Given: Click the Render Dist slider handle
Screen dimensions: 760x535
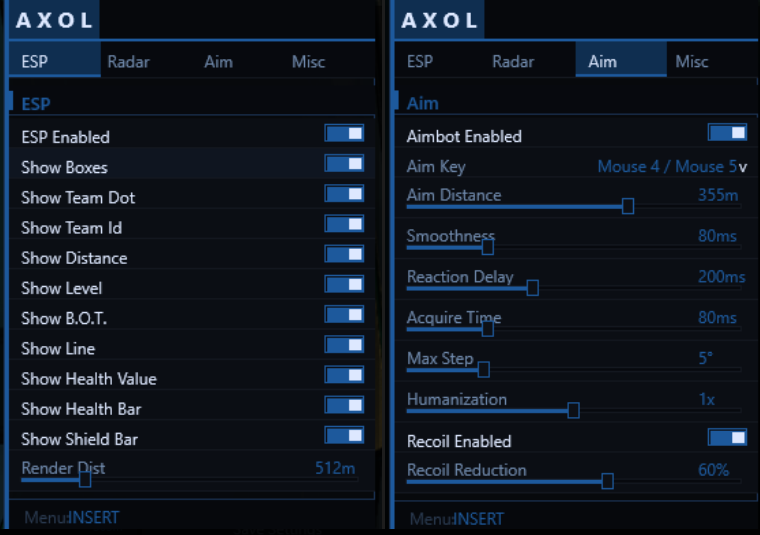Looking at the screenshot, I should (x=85, y=480).
